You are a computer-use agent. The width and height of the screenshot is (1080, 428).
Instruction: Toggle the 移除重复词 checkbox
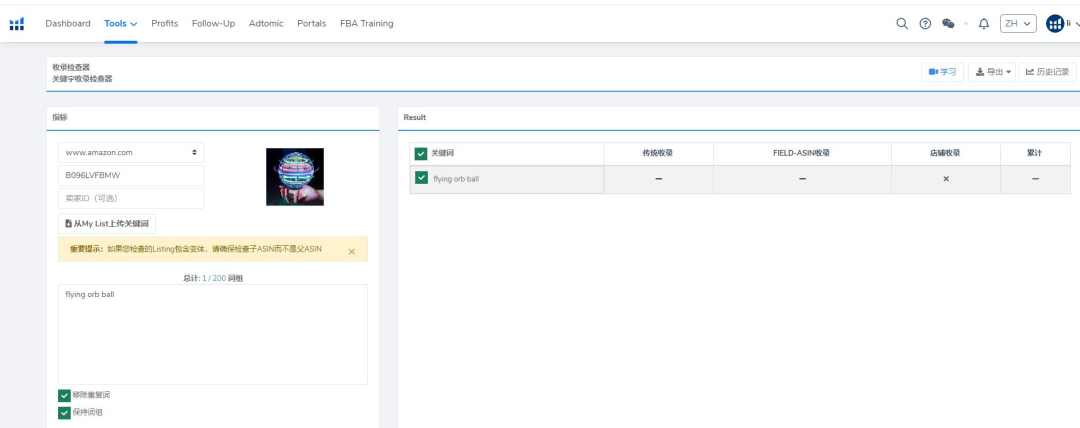65,395
